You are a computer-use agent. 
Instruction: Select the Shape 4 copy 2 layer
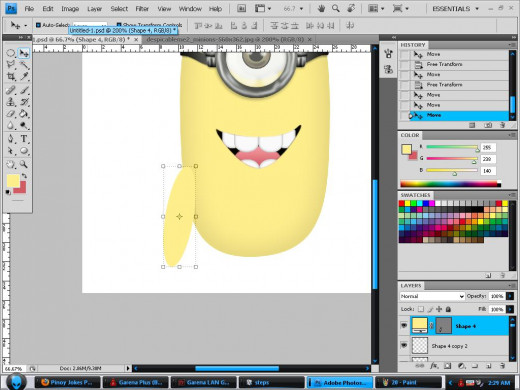click(x=459, y=346)
